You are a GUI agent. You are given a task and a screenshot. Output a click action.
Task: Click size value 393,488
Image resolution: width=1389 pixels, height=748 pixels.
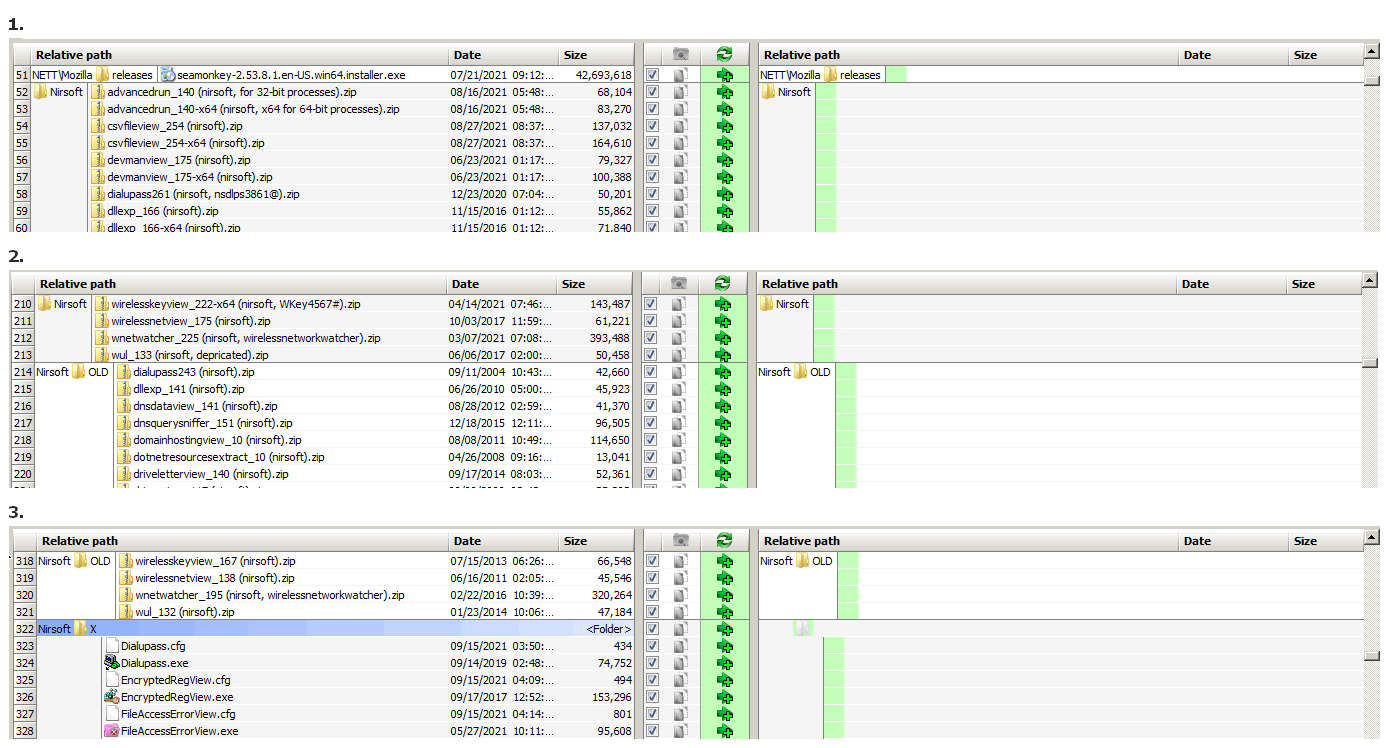coord(610,338)
